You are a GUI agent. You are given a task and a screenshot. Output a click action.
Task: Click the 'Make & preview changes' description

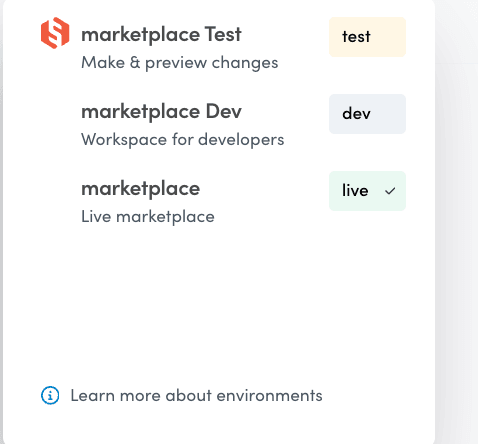(180, 63)
